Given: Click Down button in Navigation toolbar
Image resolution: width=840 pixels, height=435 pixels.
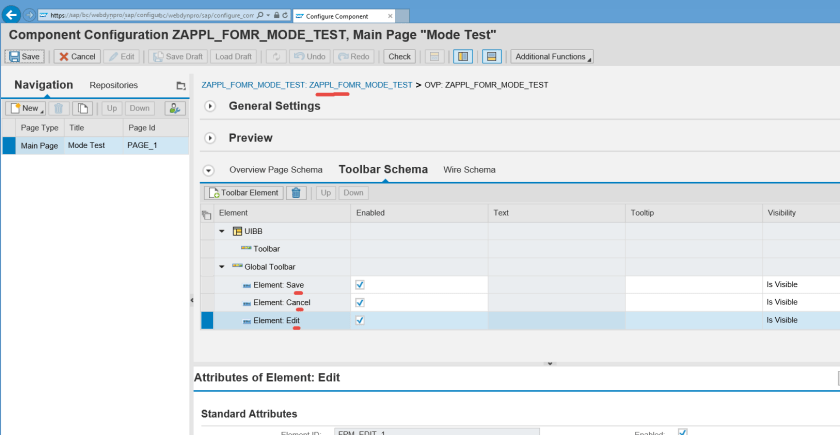Looking at the screenshot, I should 139,108.
